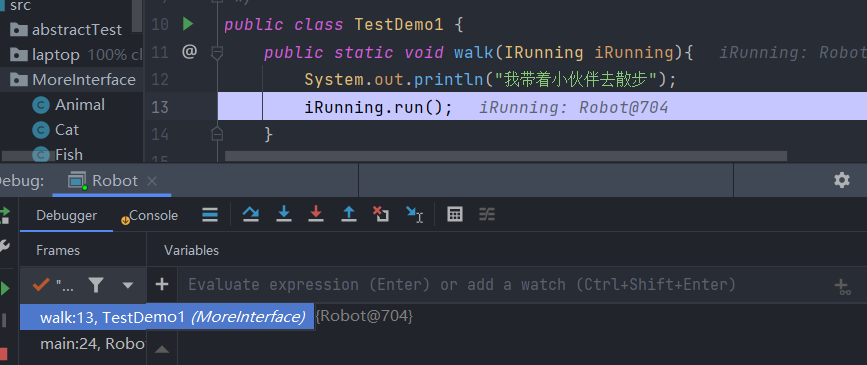Image resolution: width=867 pixels, height=365 pixels.
Task: Click the Force Step Into red arrow icon
Action: click(316, 214)
